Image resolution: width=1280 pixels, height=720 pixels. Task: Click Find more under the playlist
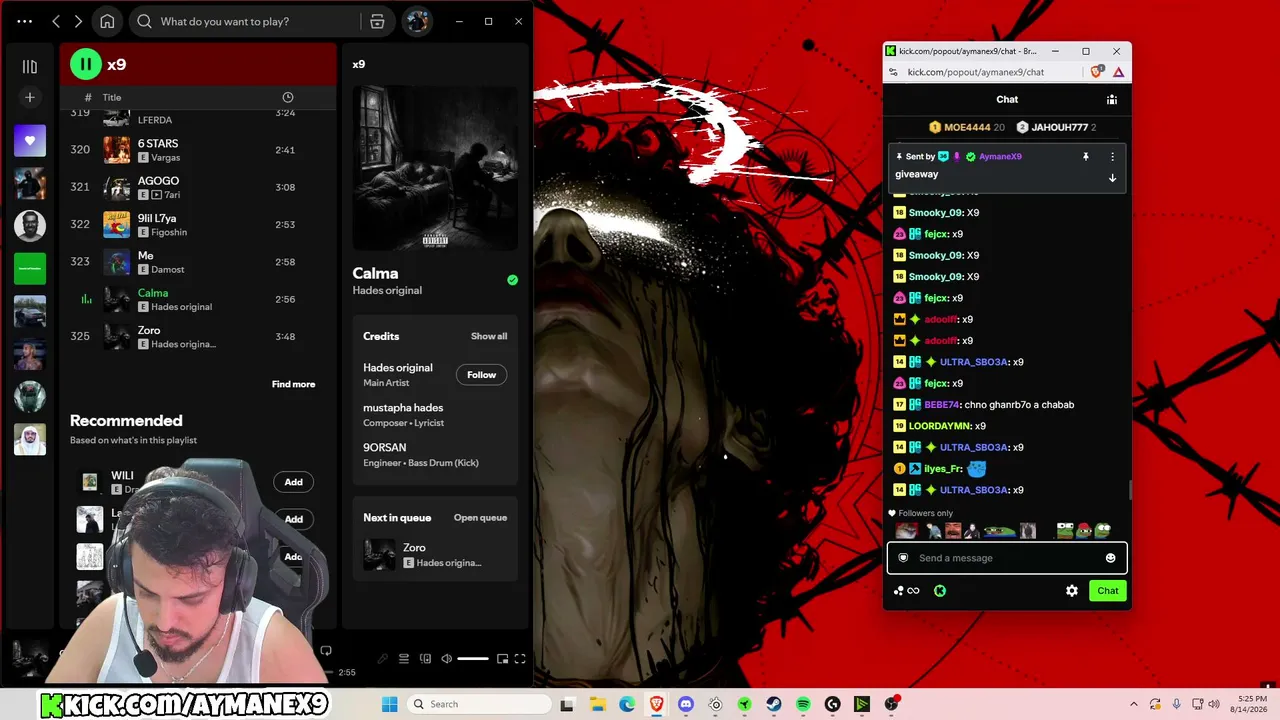(293, 384)
